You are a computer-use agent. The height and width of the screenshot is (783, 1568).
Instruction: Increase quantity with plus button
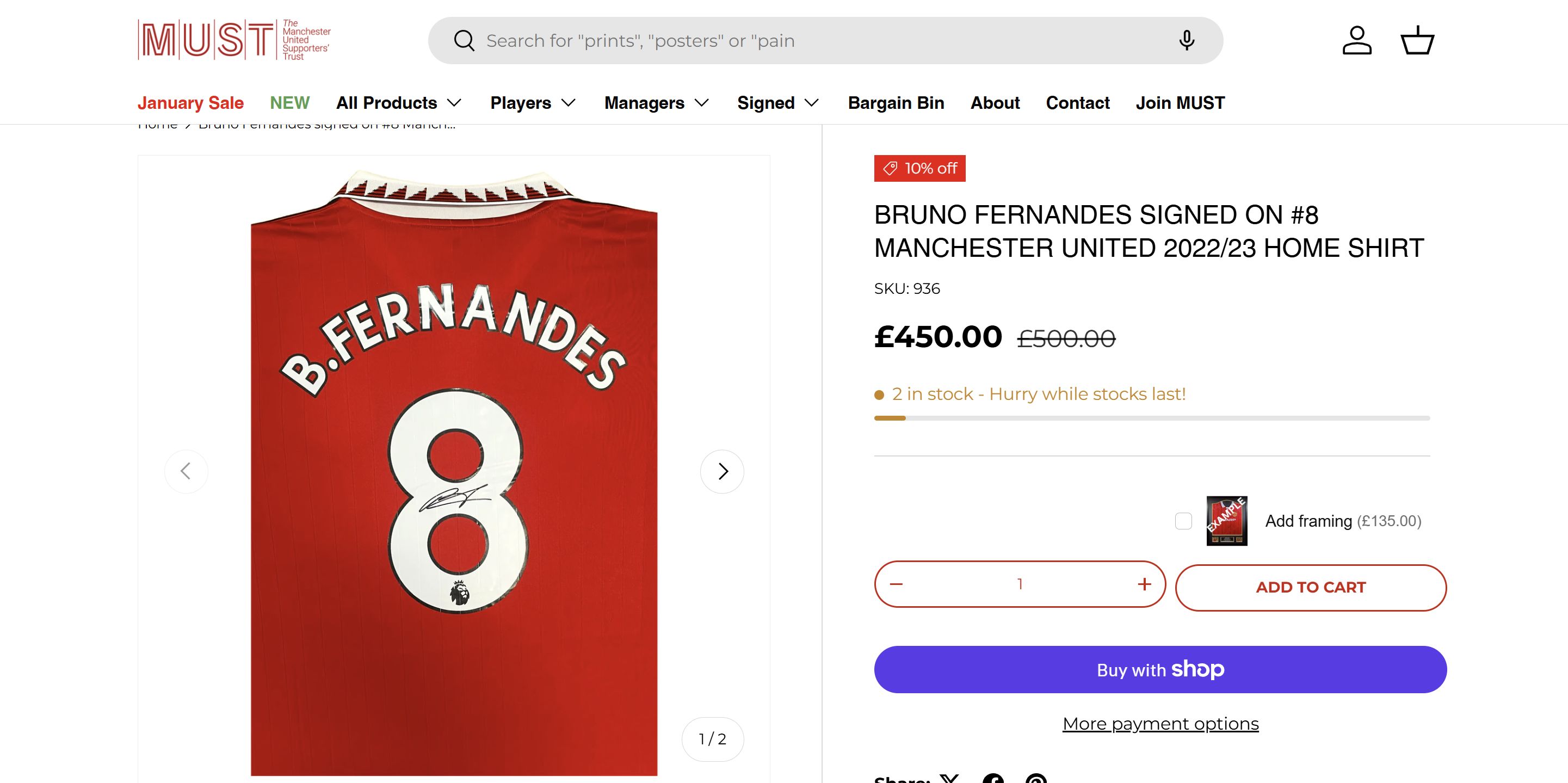pyautogui.click(x=1144, y=584)
